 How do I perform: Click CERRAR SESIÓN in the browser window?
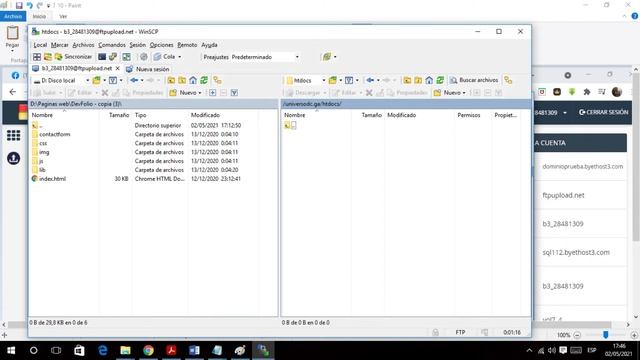[x=603, y=112]
